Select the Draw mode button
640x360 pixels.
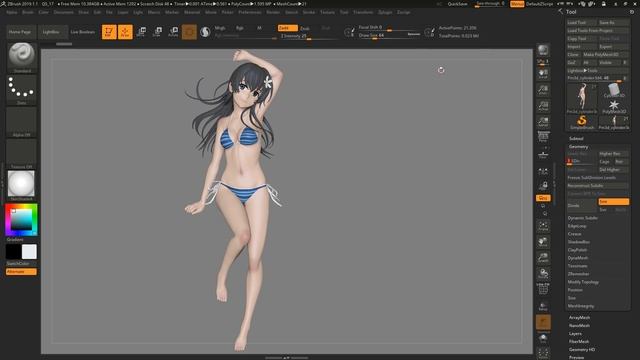click(x=125, y=31)
